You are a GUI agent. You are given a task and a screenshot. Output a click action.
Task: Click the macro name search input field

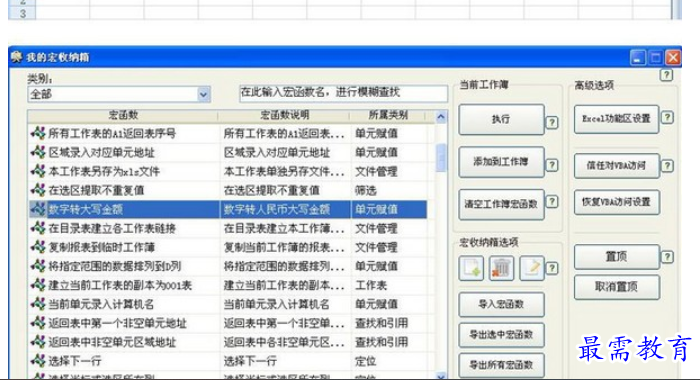pyautogui.click(x=343, y=93)
